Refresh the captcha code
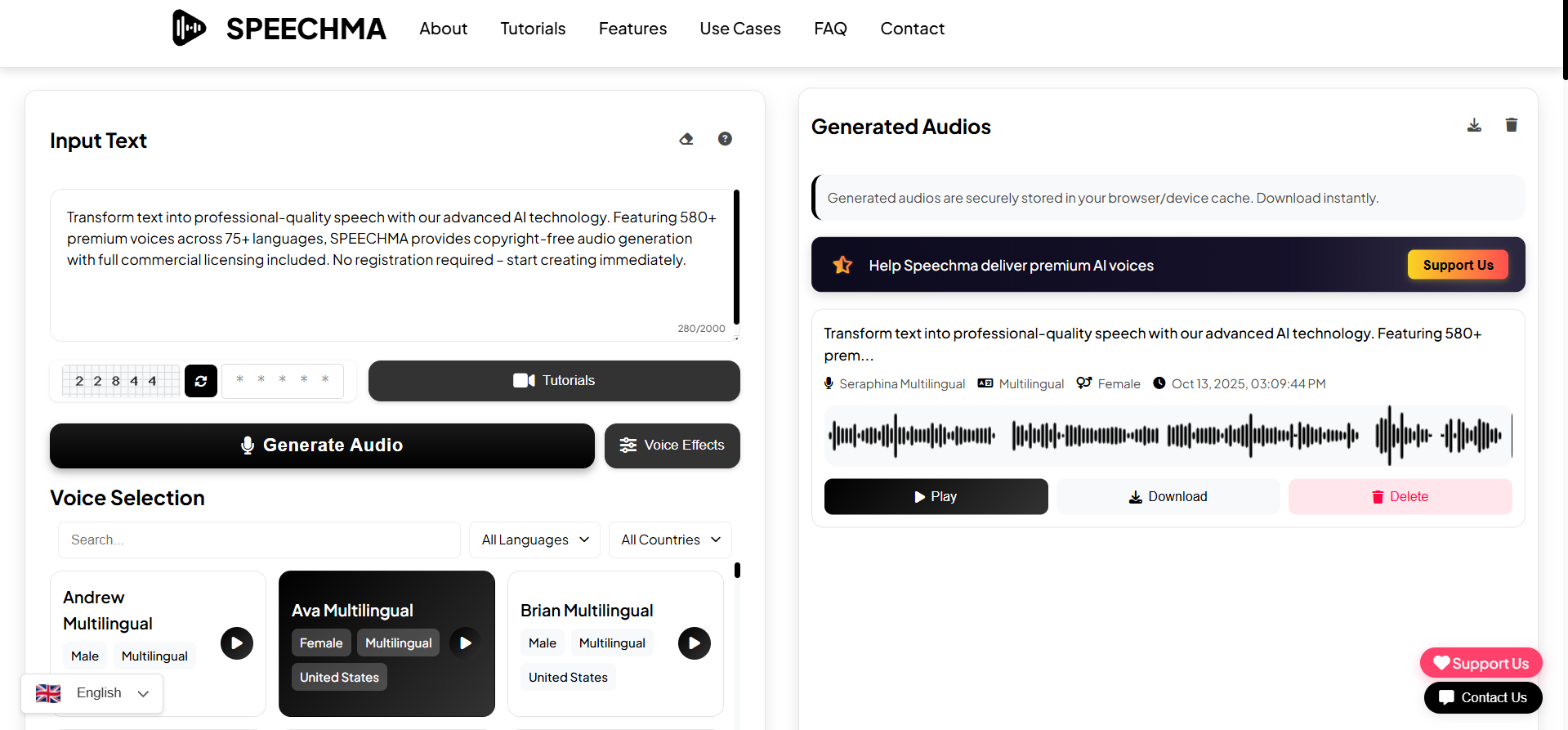Image resolution: width=1568 pixels, height=730 pixels. (x=201, y=381)
